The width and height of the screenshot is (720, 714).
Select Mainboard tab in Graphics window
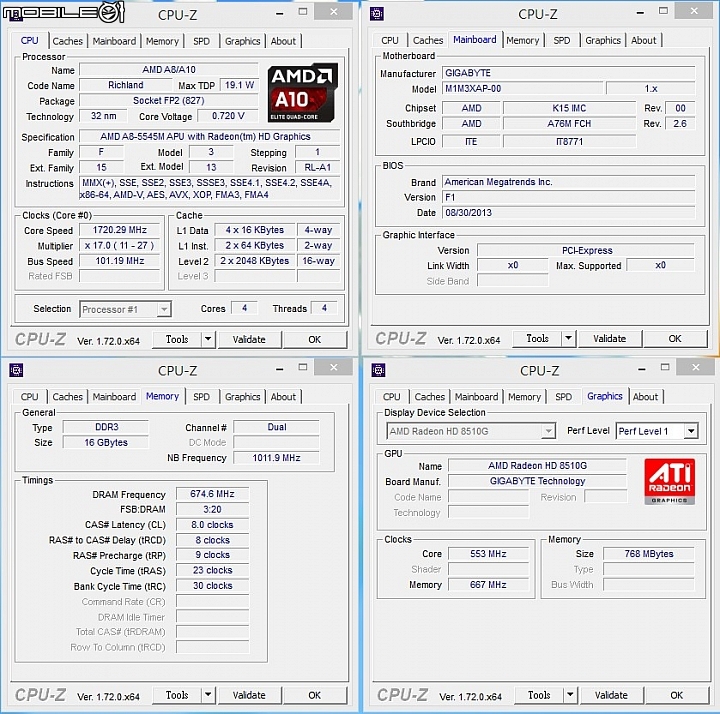476,396
